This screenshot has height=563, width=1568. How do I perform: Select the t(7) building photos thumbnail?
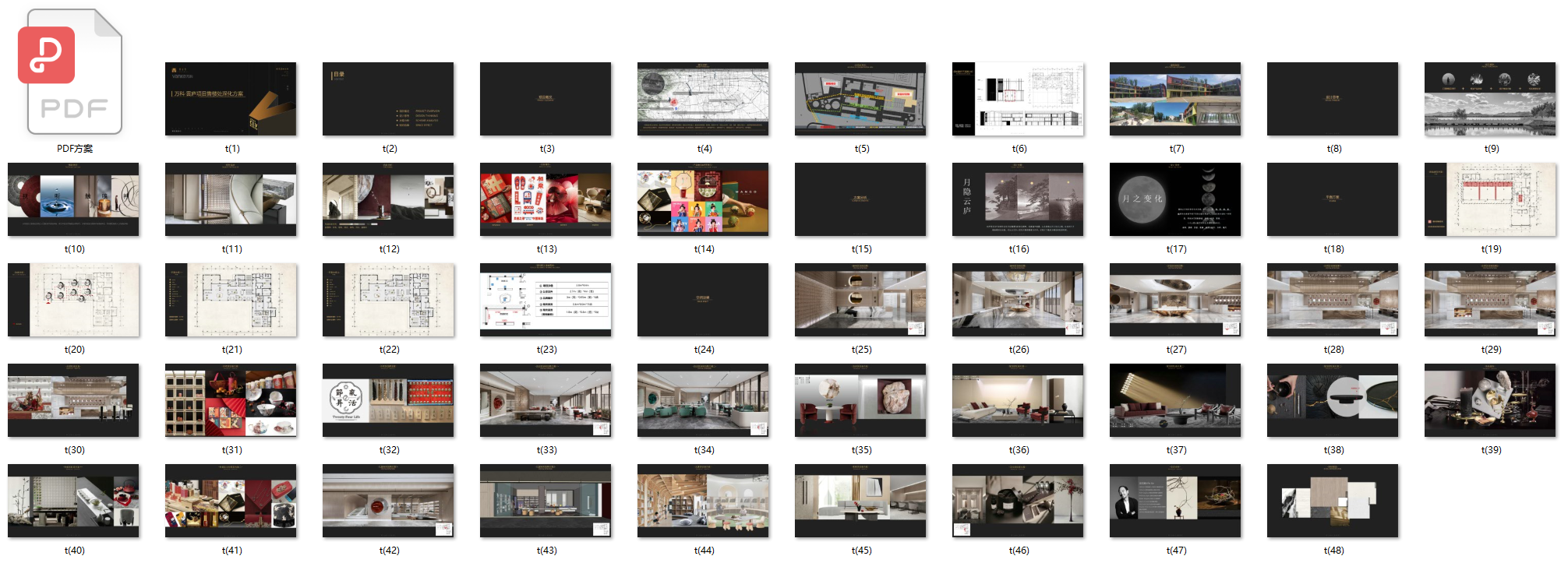[x=1175, y=99]
